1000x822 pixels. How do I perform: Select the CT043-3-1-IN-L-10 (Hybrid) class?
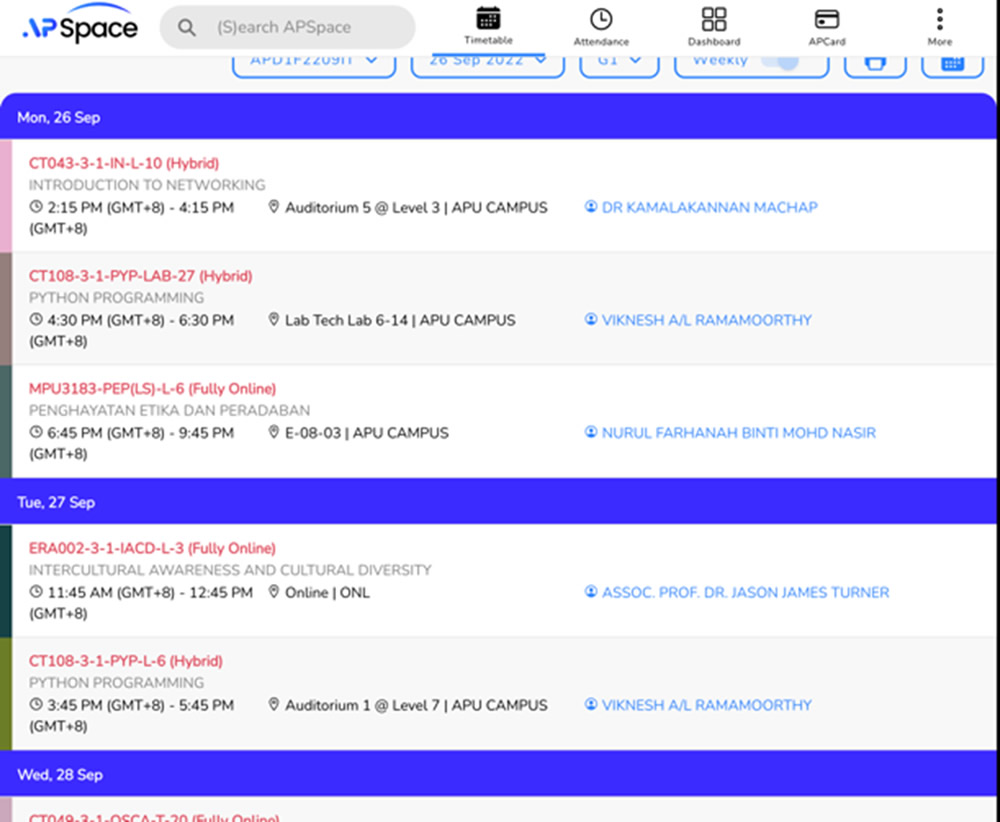(124, 163)
